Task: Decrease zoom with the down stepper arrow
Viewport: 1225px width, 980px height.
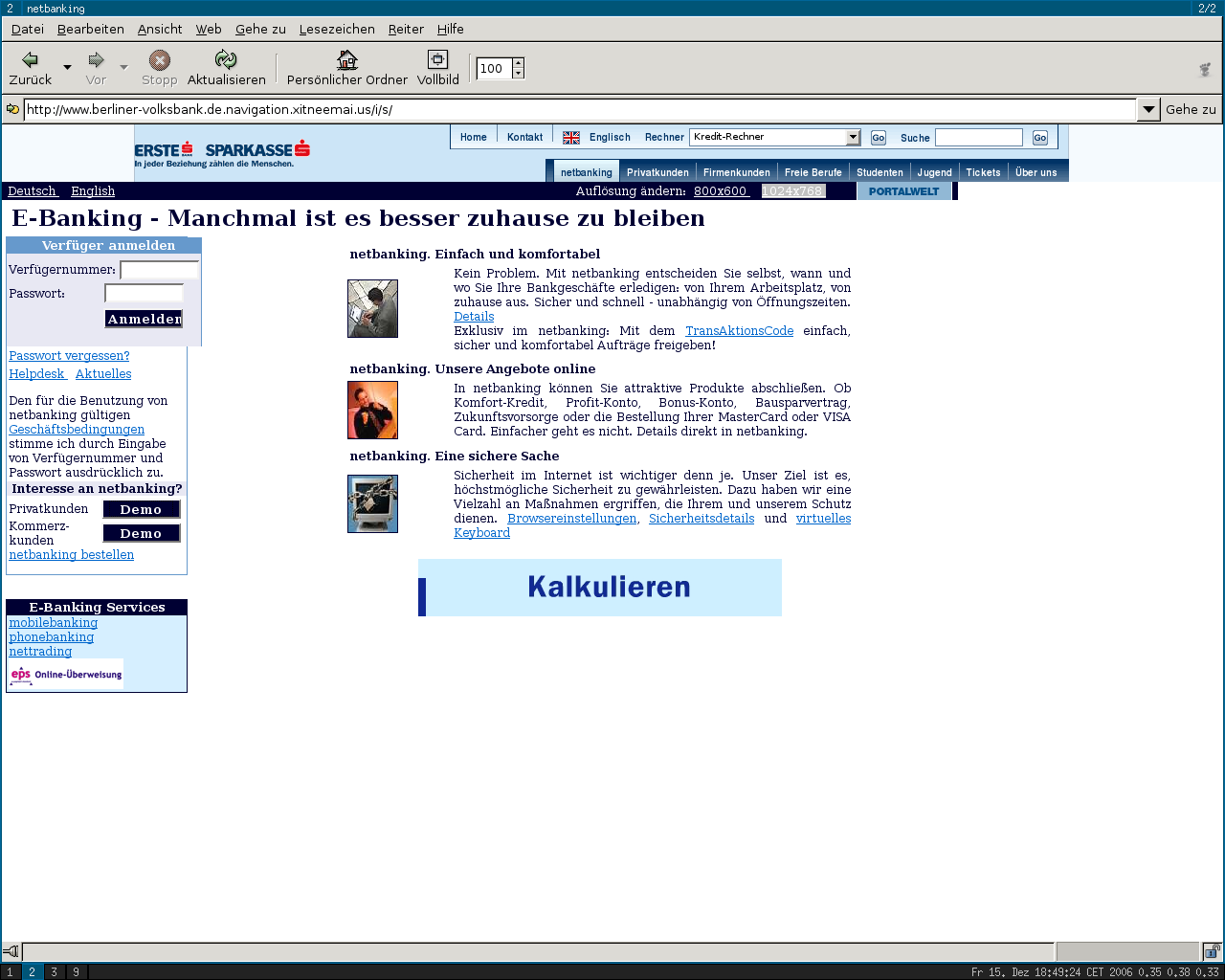Action: [x=518, y=74]
